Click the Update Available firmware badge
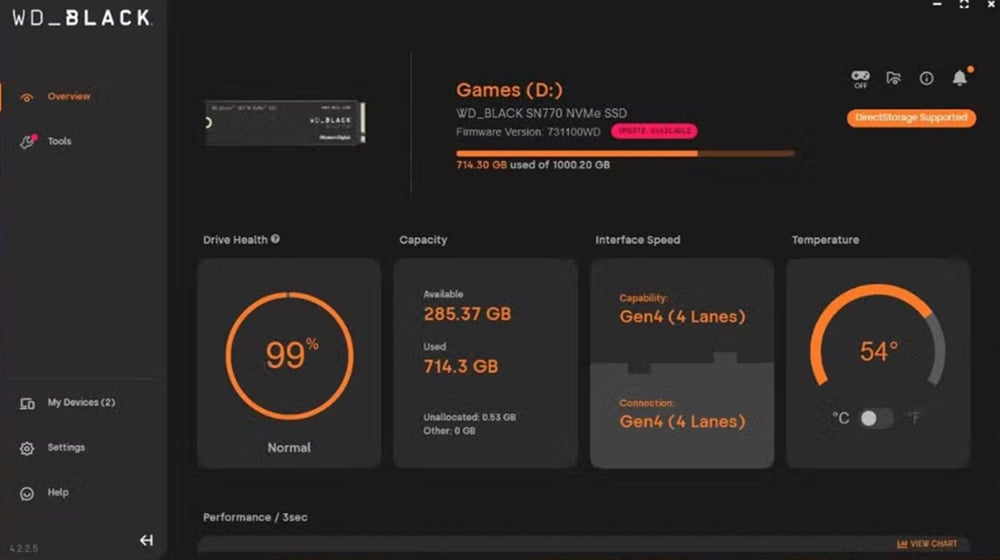Viewport: 1000px width, 560px height. pyautogui.click(x=654, y=131)
